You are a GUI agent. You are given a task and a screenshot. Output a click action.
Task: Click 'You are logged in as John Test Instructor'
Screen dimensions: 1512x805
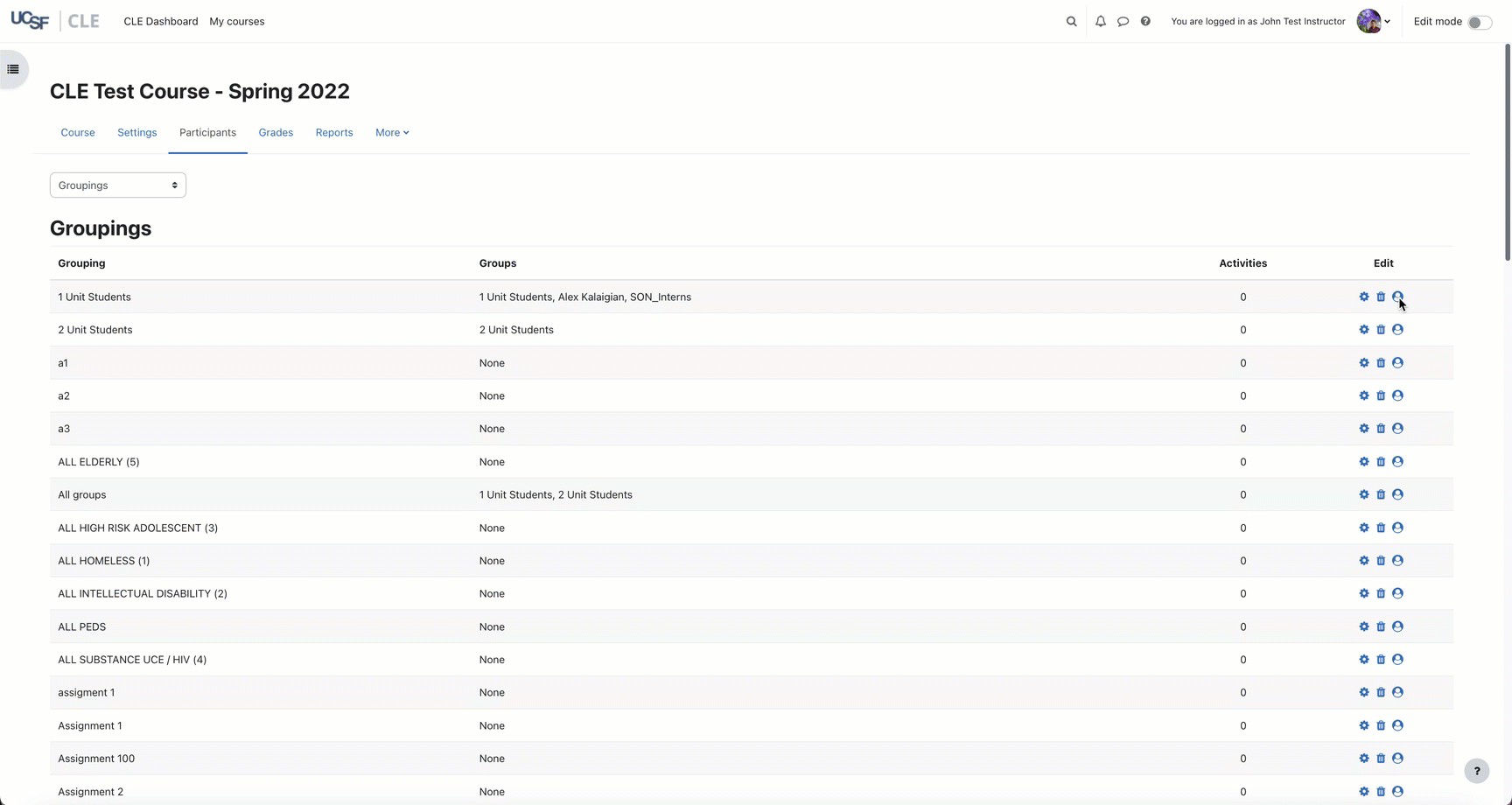click(x=1258, y=21)
